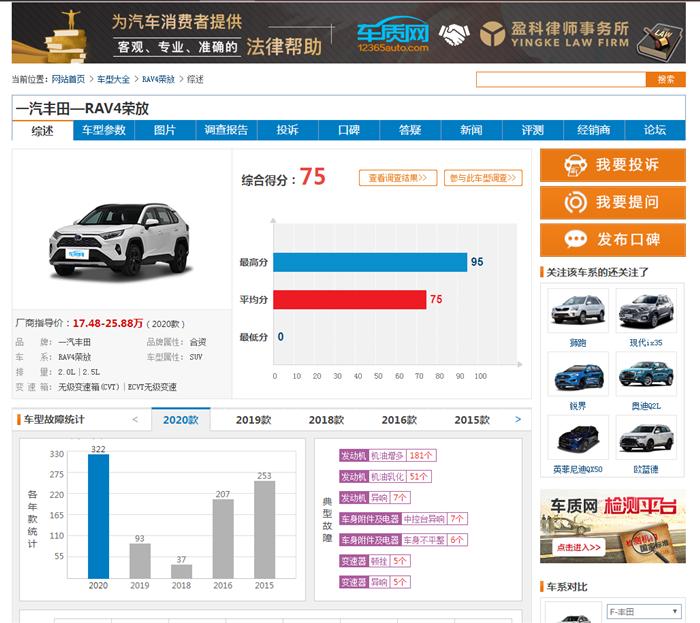Viewport: 700px width, 623px height.
Task: Select the 2020款 year tab
Action: (x=181, y=419)
